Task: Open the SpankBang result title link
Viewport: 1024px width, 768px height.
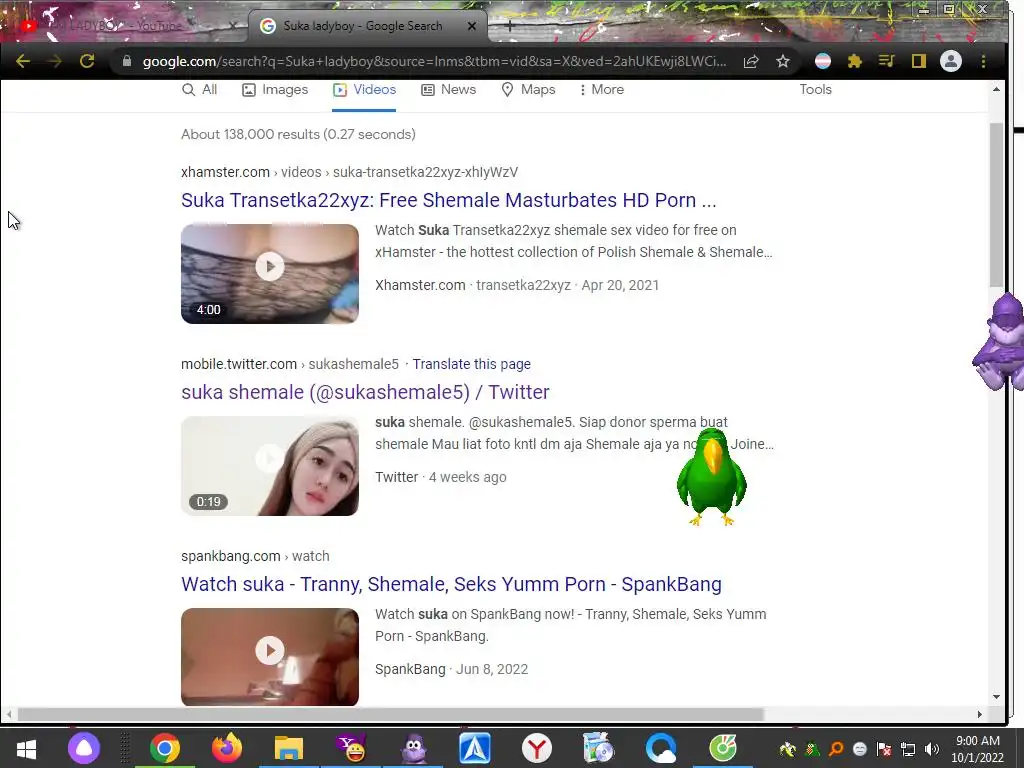Action: tap(451, 584)
